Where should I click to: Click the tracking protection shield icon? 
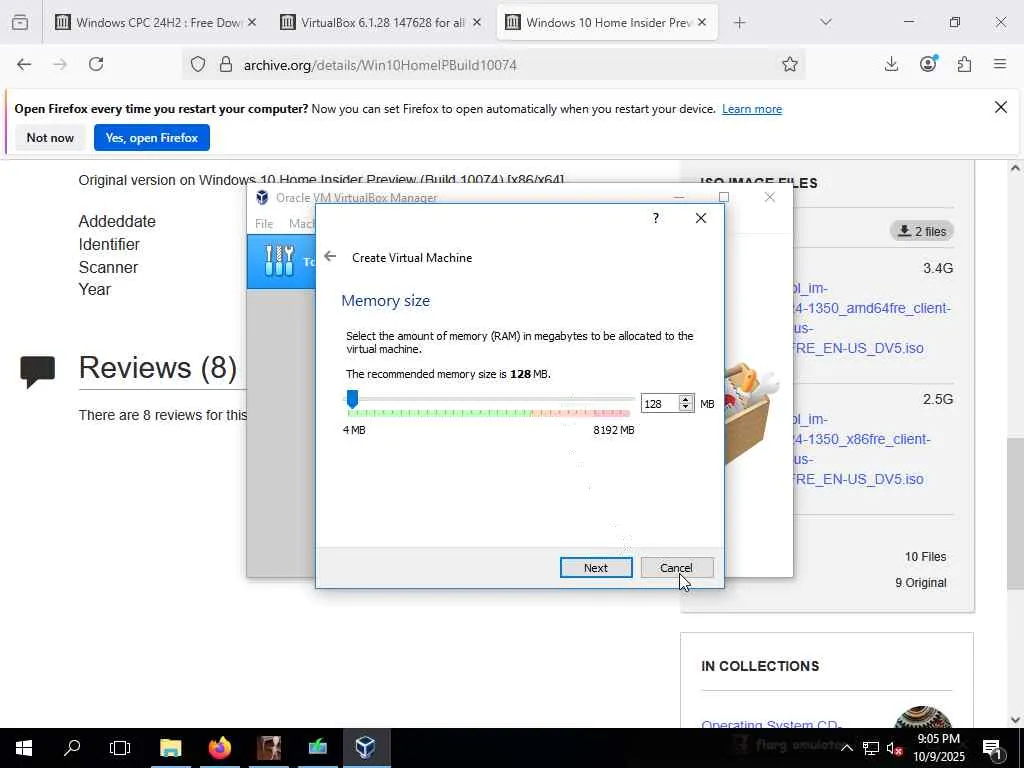coord(198,65)
